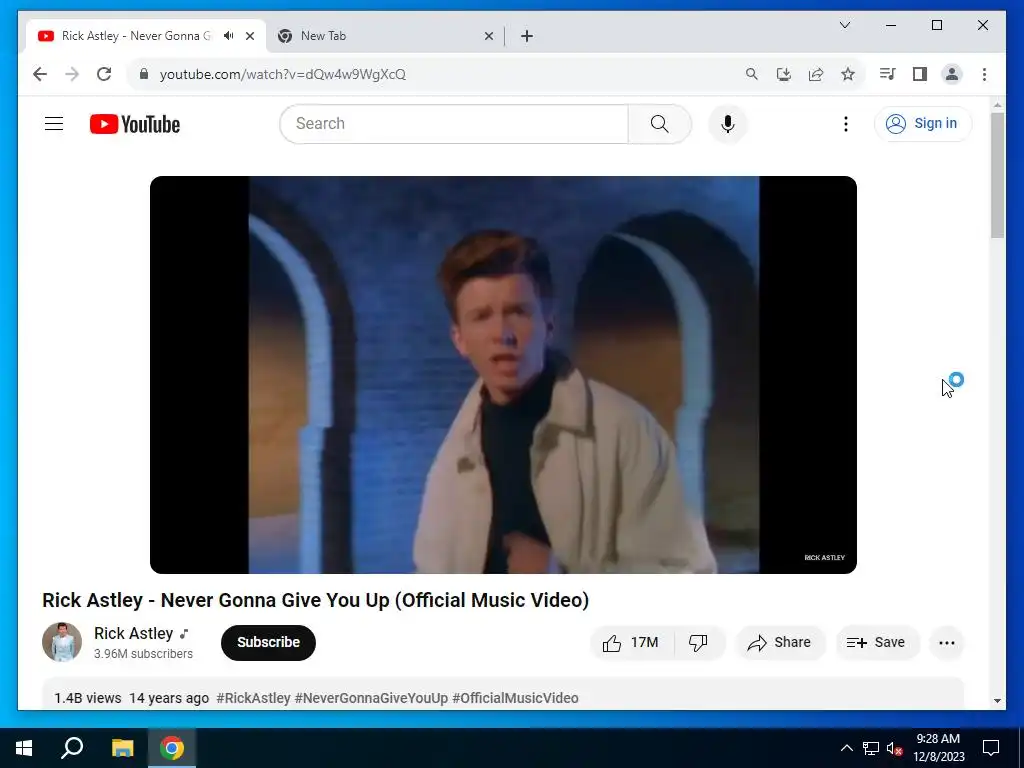Bookmark this tab with star icon
This screenshot has height=768, width=1024.
pyautogui.click(x=848, y=74)
